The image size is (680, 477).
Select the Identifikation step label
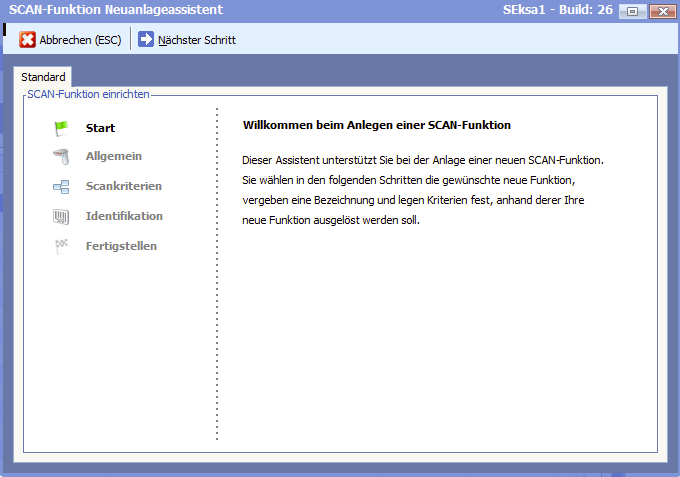tap(124, 216)
